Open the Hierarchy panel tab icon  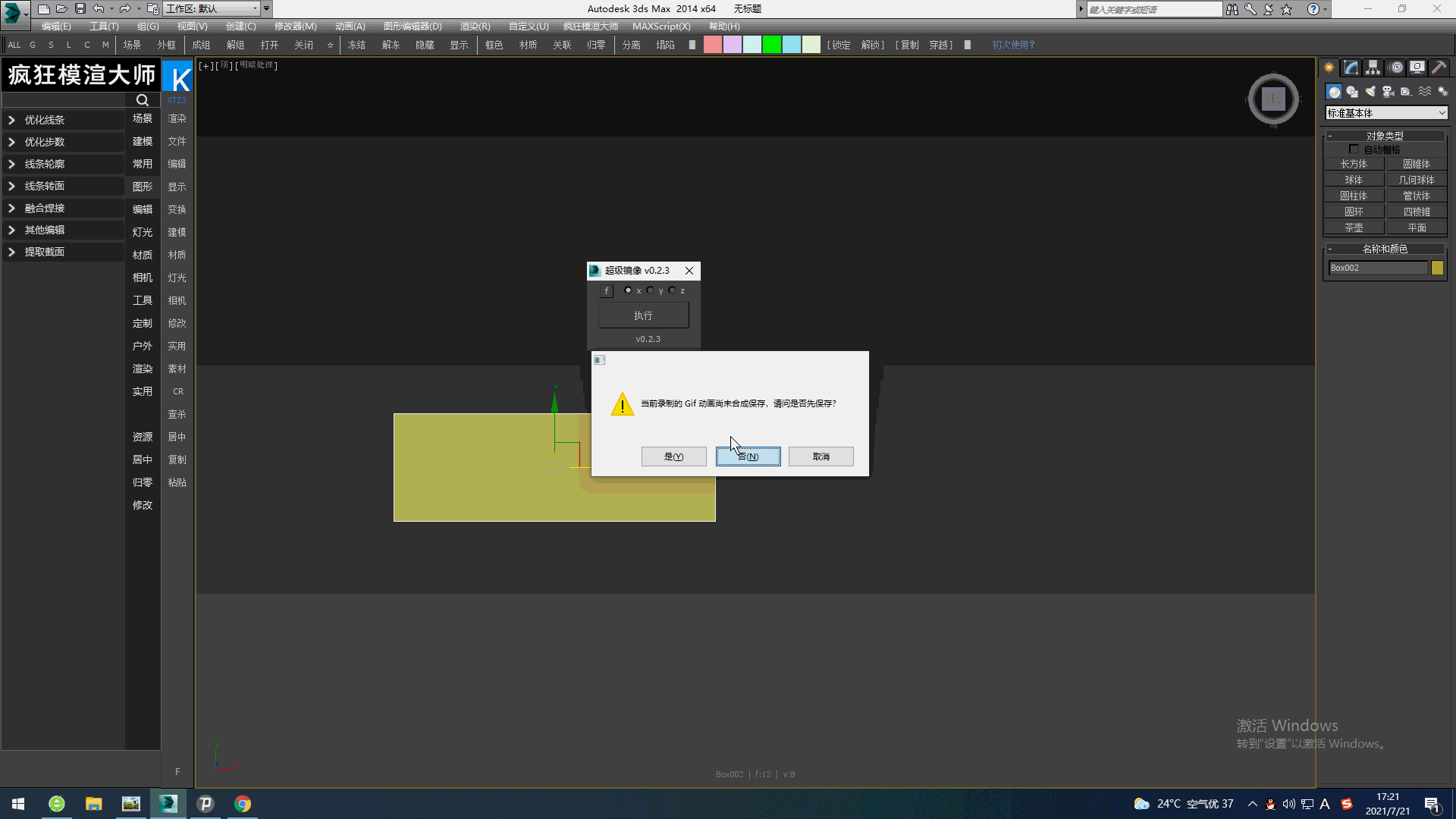click(x=1373, y=68)
